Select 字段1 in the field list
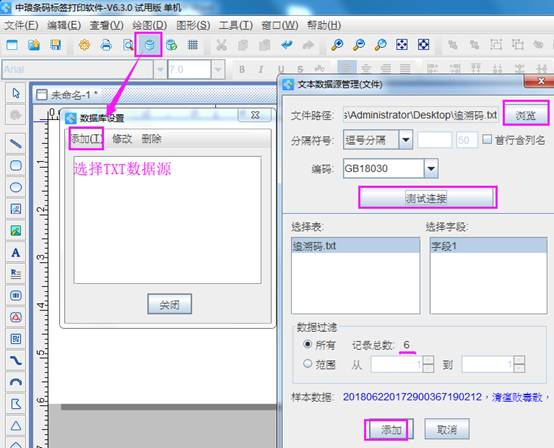The height and width of the screenshot is (448, 554). click(x=488, y=246)
